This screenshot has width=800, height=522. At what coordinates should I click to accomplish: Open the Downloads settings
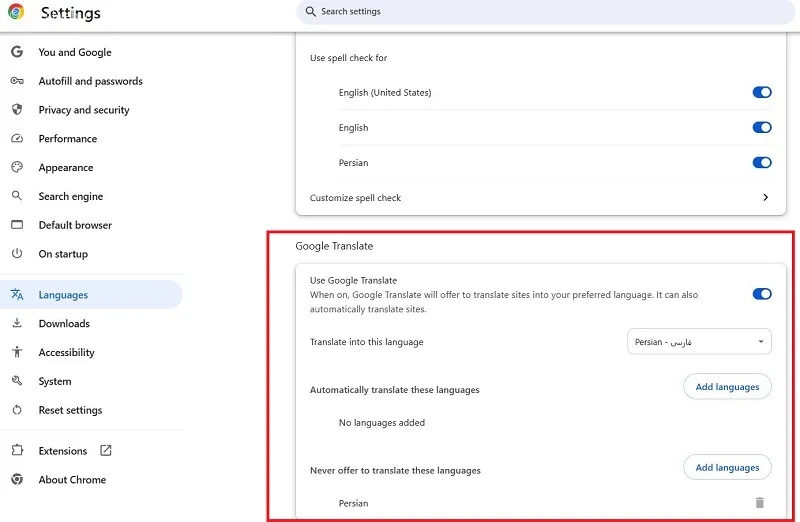click(64, 324)
